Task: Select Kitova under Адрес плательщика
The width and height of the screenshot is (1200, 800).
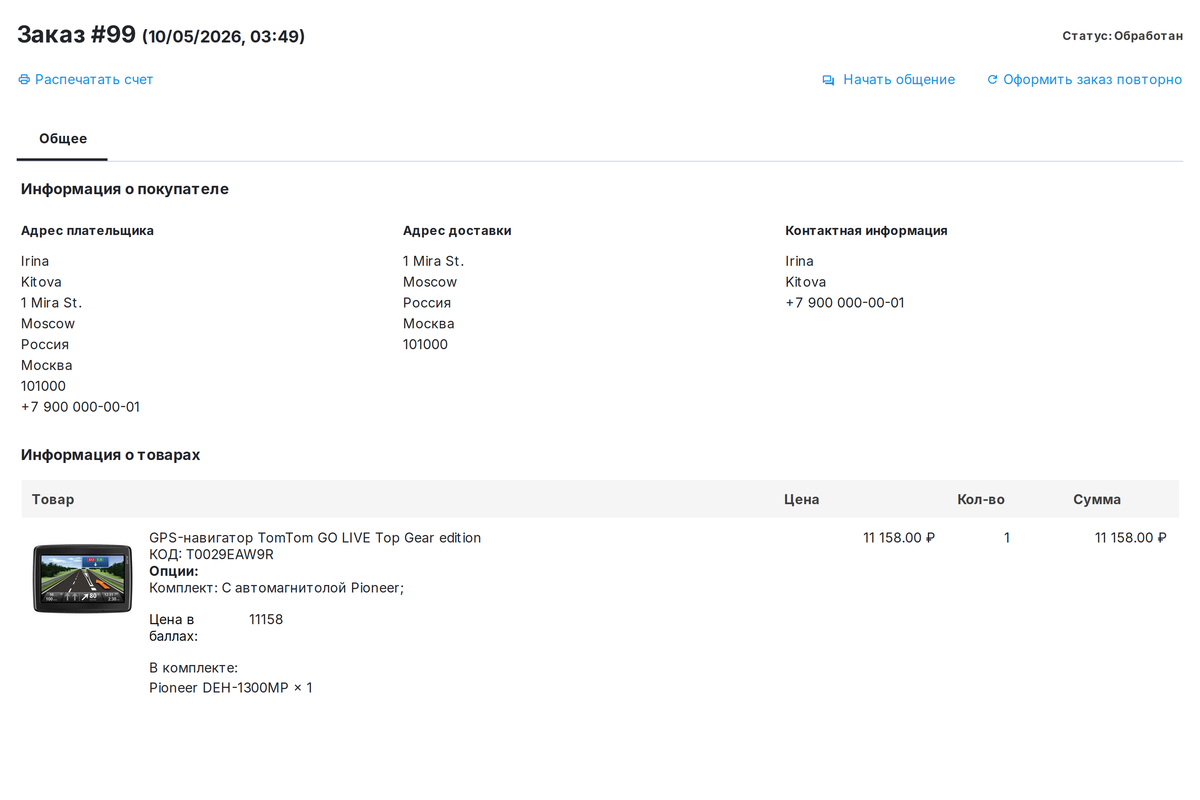Action: click(41, 282)
